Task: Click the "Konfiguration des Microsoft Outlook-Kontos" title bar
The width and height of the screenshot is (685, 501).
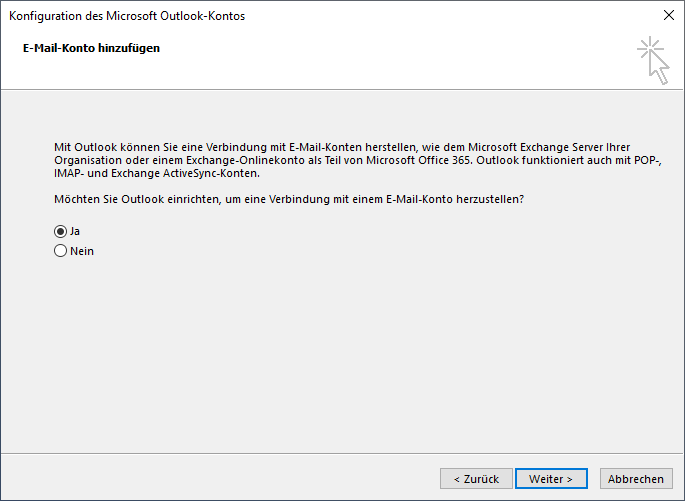Action: (x=127, y=16)
